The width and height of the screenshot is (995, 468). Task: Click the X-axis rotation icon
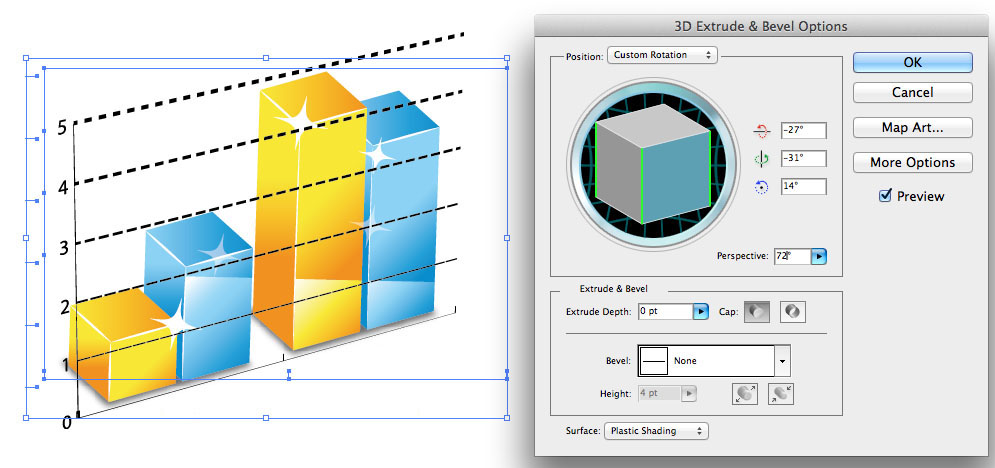[762, 131]
